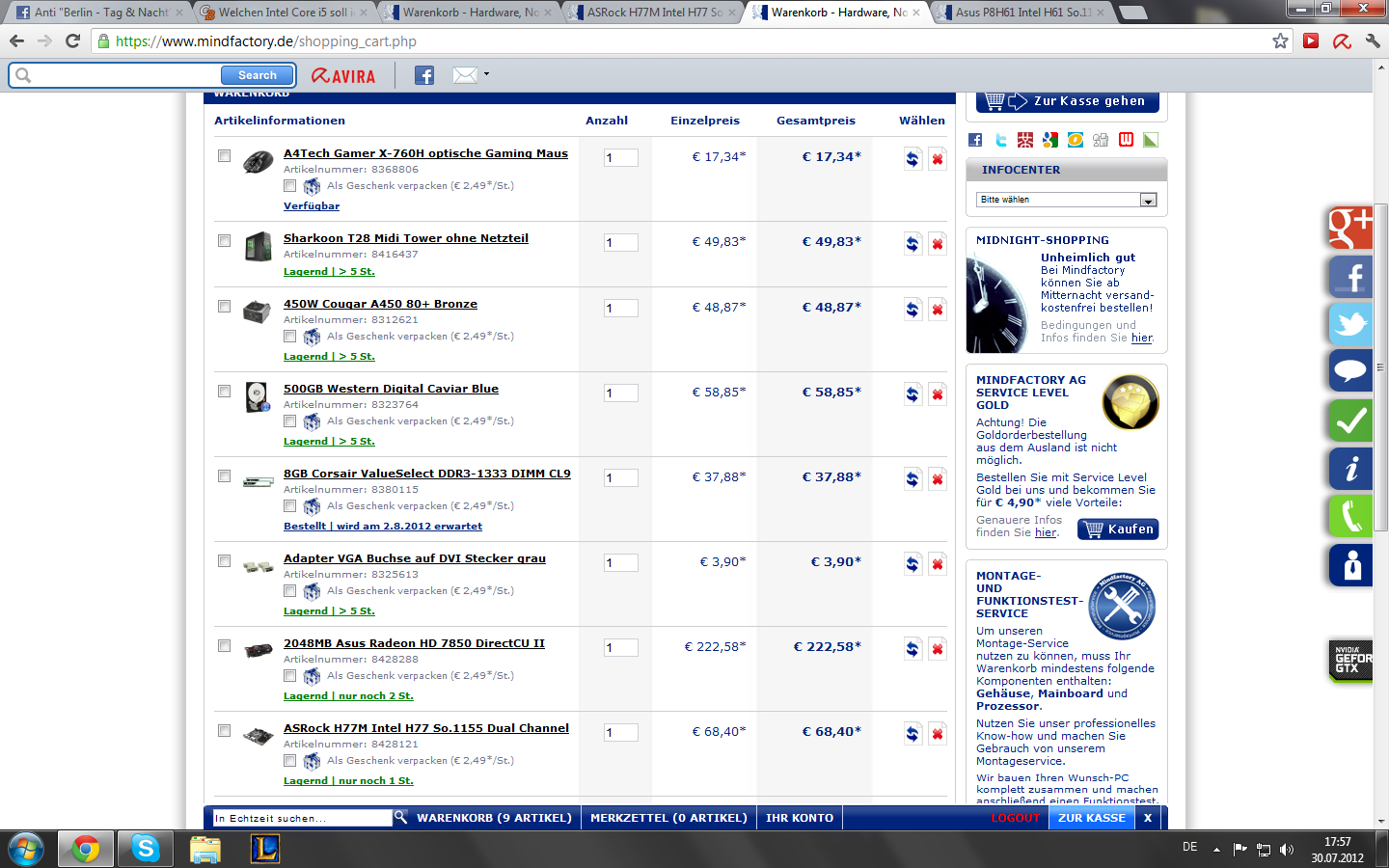Select checkbox for 8GB Corsair ValueSelect RAM
Image resolution: width=1389 pixels, height=868 pixels.
pos(224,475)
